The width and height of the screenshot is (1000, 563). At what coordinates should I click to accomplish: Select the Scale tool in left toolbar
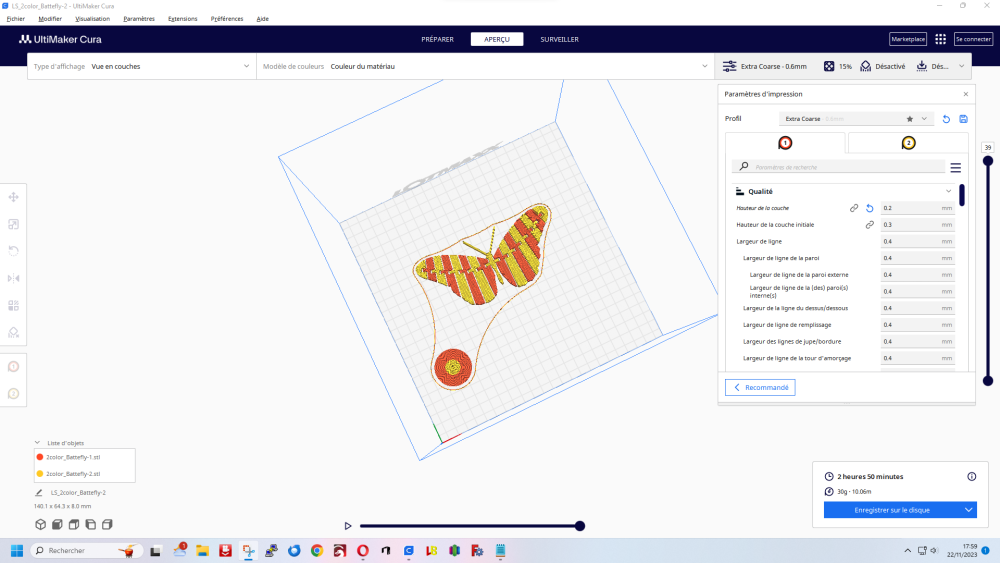pyautogui.click(x=13, y=224)
